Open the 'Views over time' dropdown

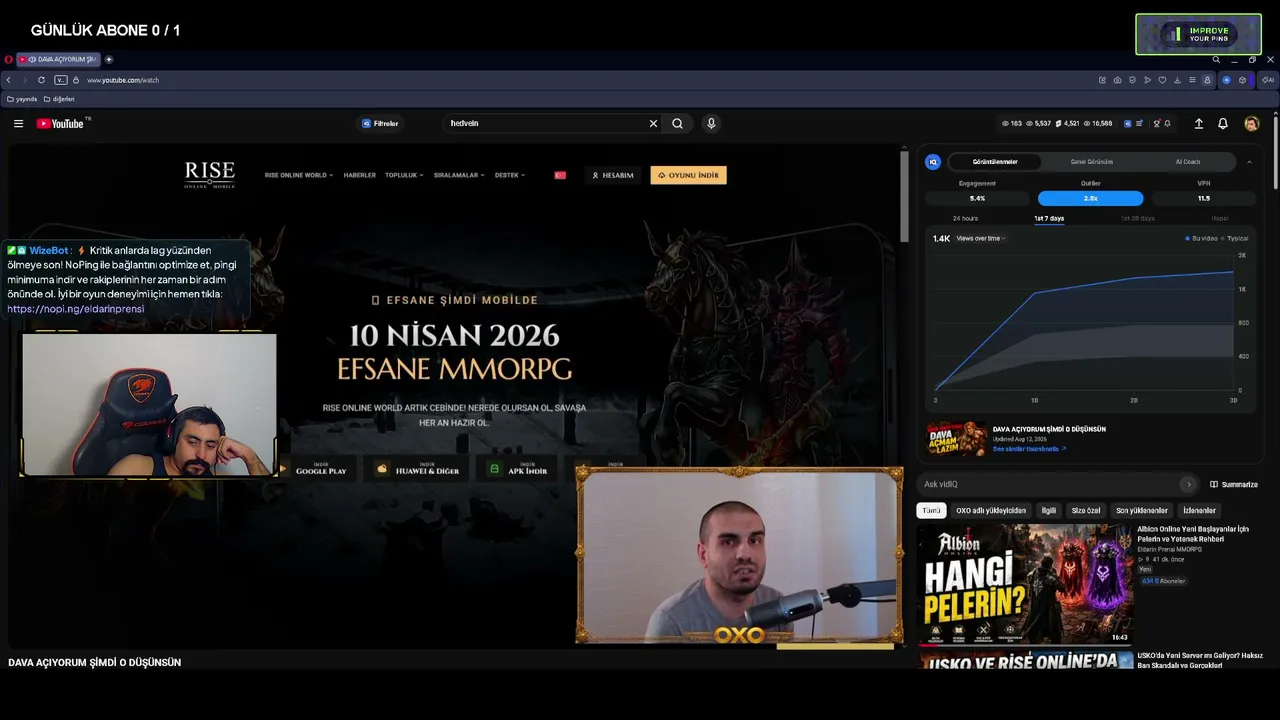pyautogui.click(x=981, y=238)
